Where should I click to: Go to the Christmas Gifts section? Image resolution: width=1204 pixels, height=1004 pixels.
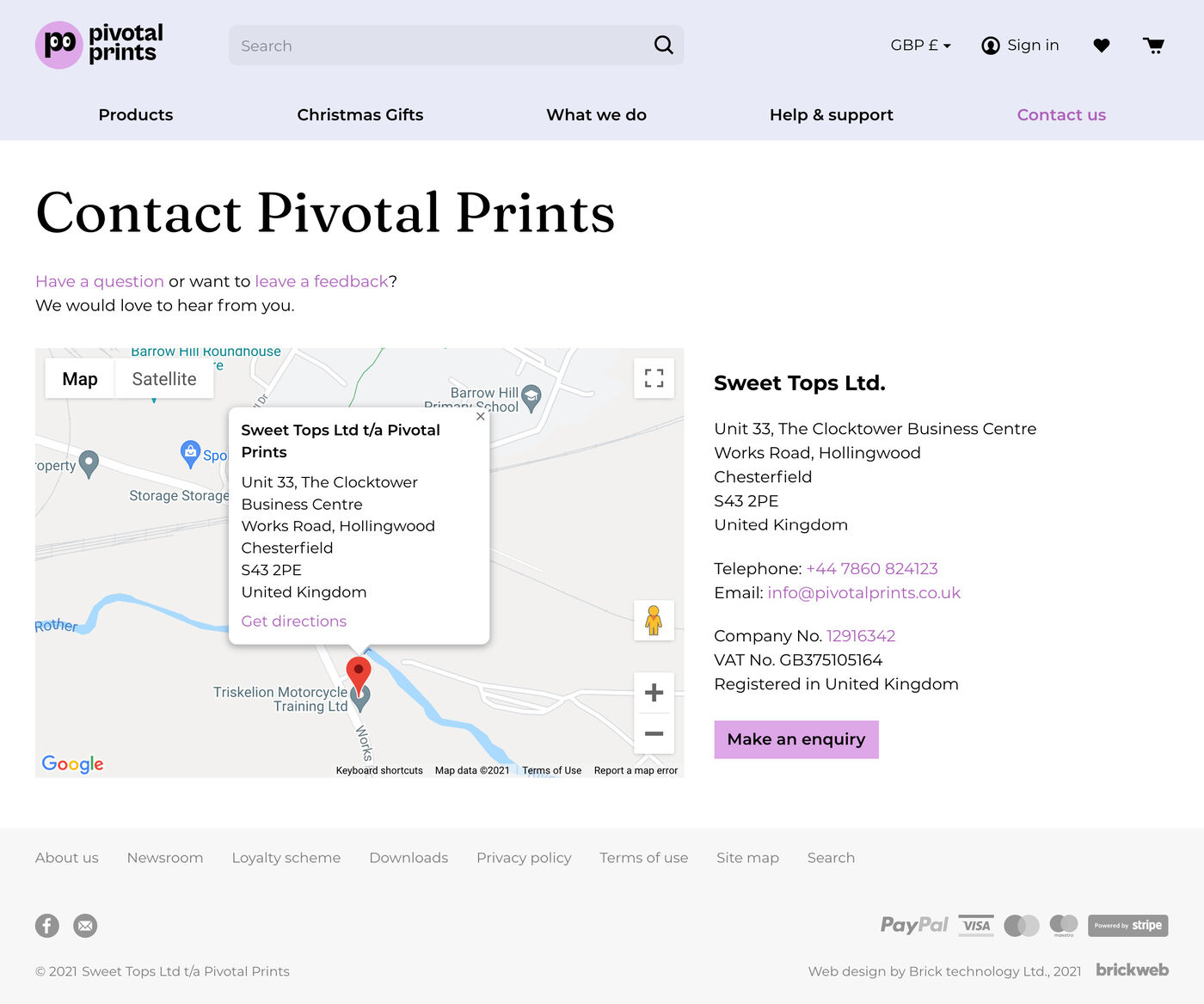click(360, 114)
